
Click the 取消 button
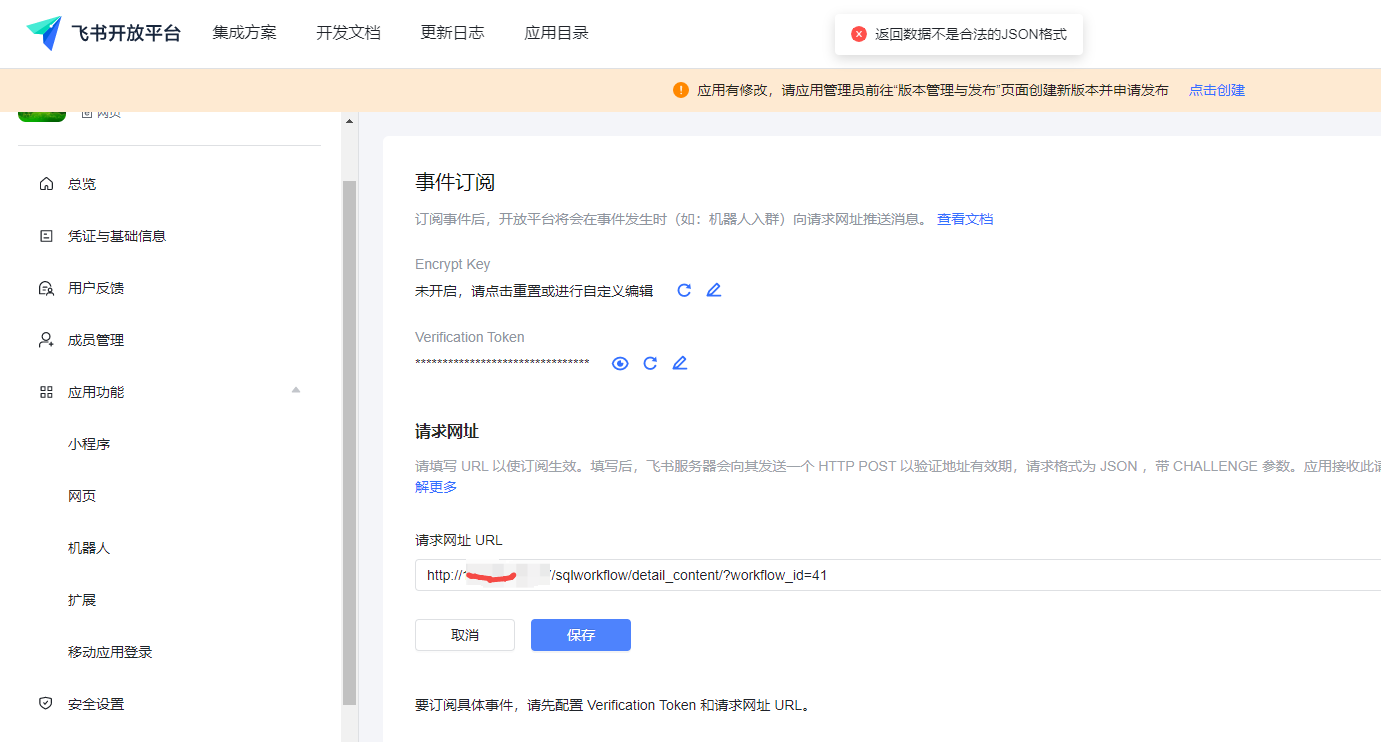pyautogui.click(x=465, y=635)
